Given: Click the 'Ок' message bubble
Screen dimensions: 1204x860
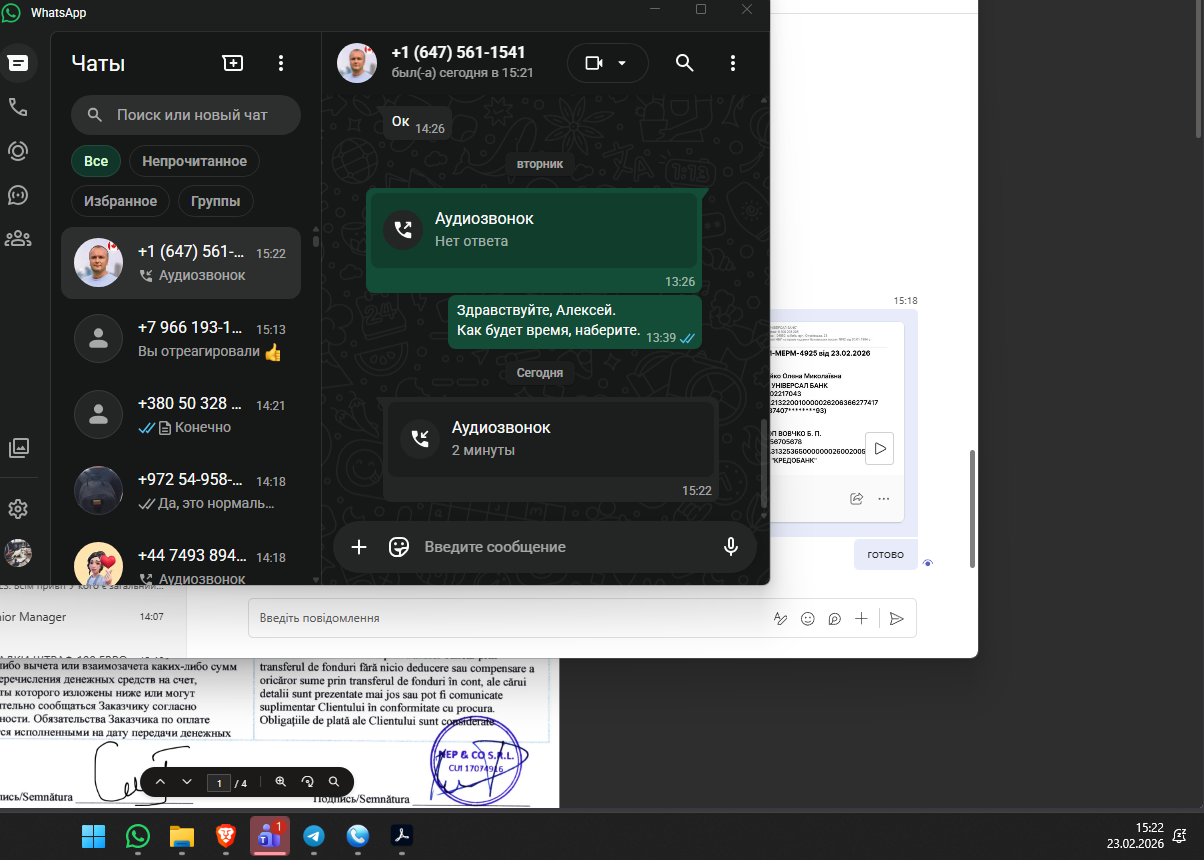Looking at the screenshot, I should [x=416, y=122].
